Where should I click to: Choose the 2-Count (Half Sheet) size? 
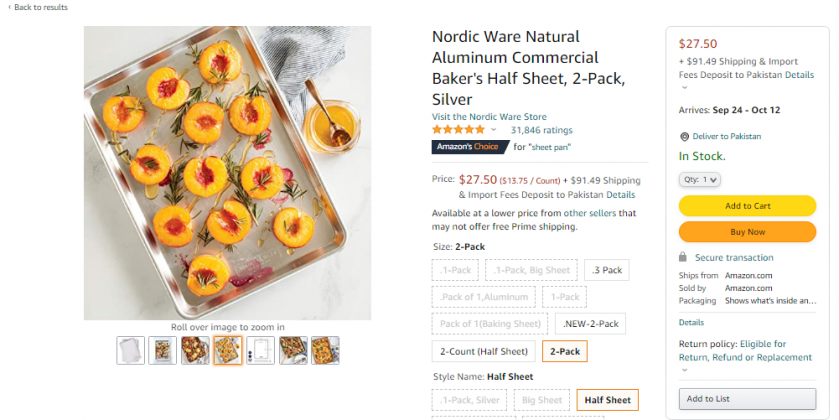tap(483, 351)
